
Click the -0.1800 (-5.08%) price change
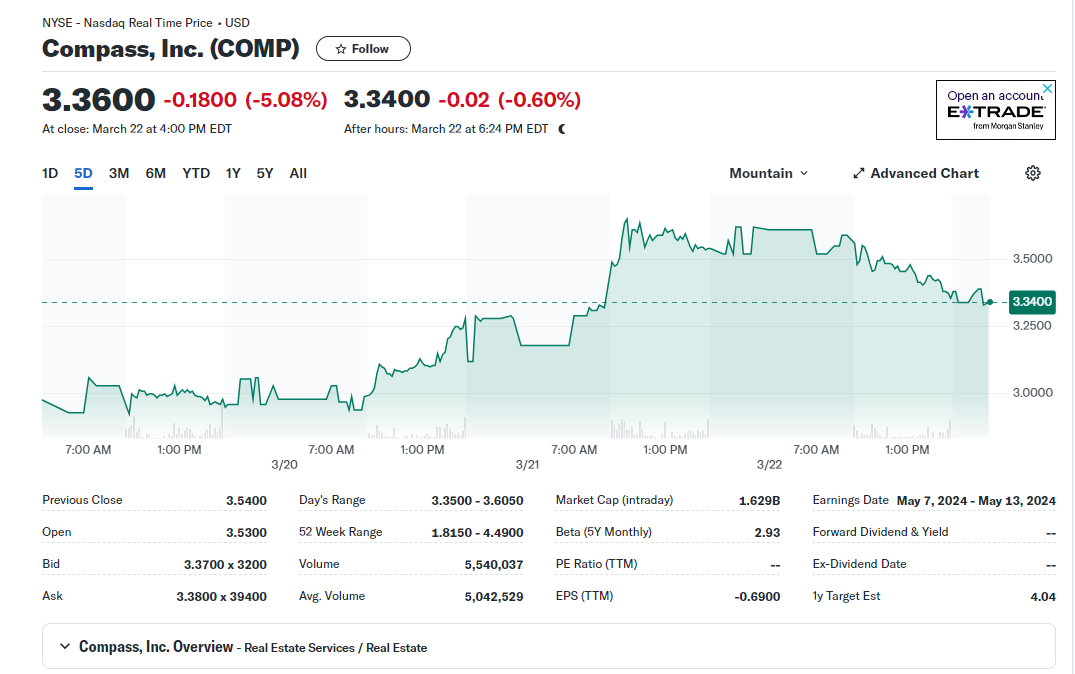click(x=245, y=100)
